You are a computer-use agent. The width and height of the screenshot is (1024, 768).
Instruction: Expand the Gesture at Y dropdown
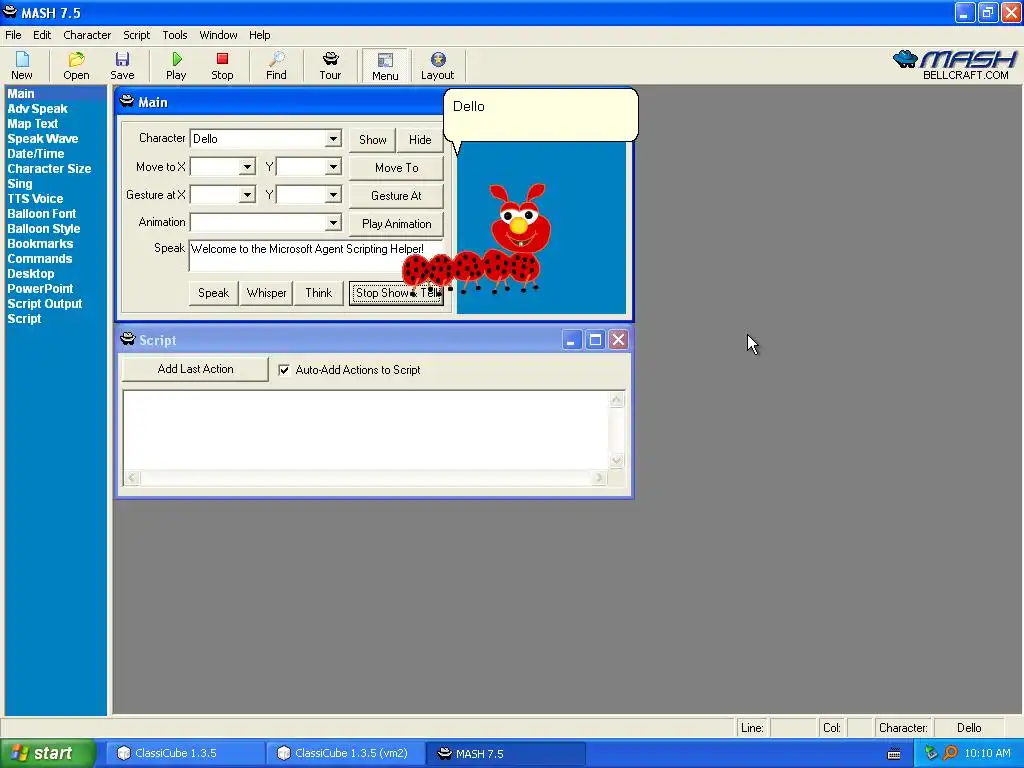pyautogui.click(x=333, y=195)
